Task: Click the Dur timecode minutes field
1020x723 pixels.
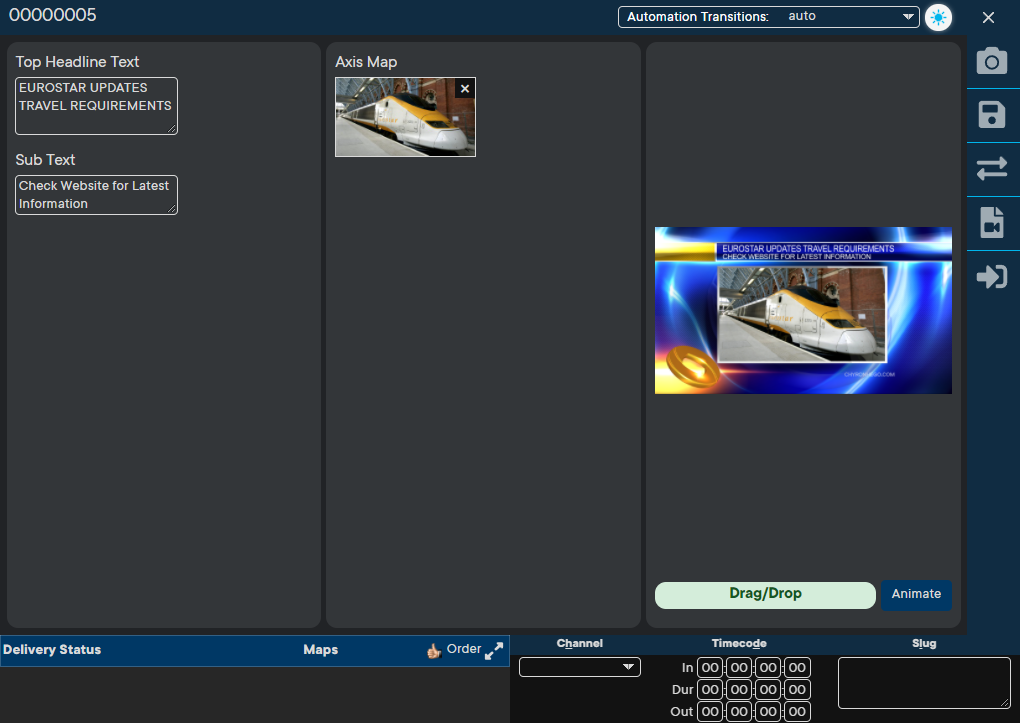Action: pos(739,690)
